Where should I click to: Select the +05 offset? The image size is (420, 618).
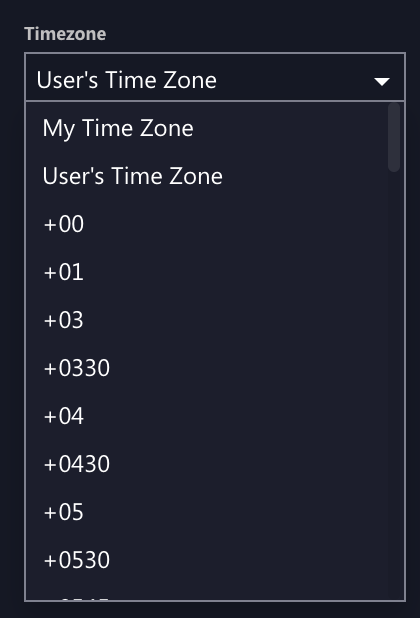click(206, 512)
